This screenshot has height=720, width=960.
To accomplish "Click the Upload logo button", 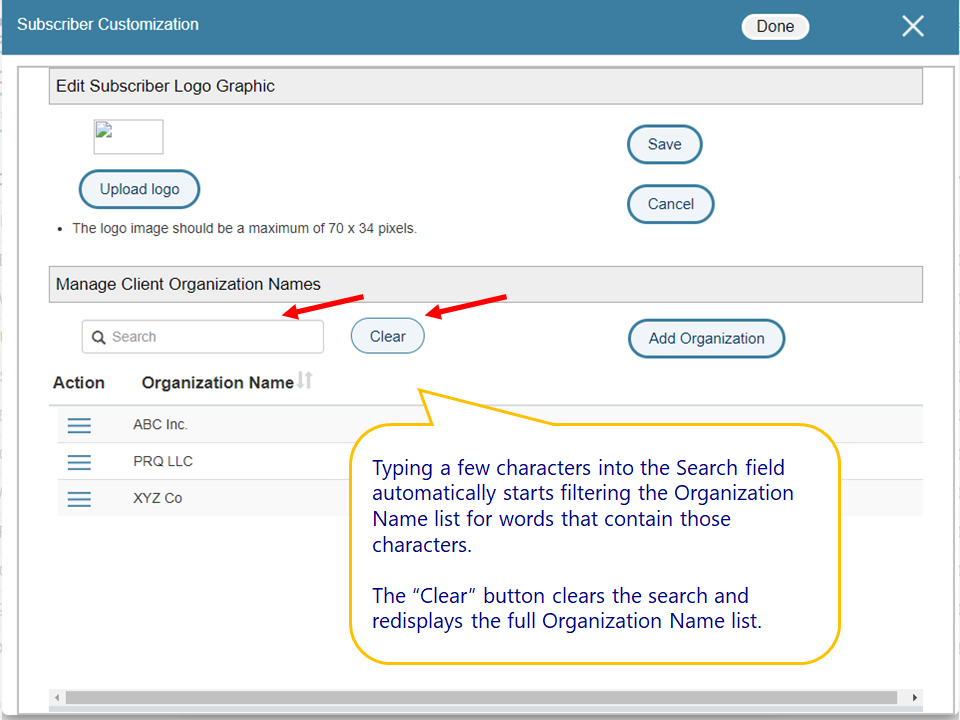I will [139, 189].
